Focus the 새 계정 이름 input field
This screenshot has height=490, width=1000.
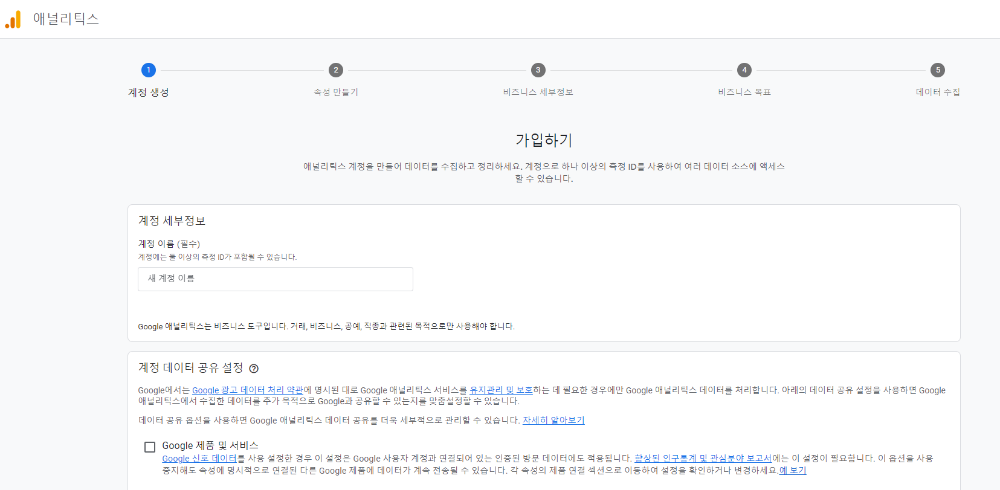click(x=276, y=279)
